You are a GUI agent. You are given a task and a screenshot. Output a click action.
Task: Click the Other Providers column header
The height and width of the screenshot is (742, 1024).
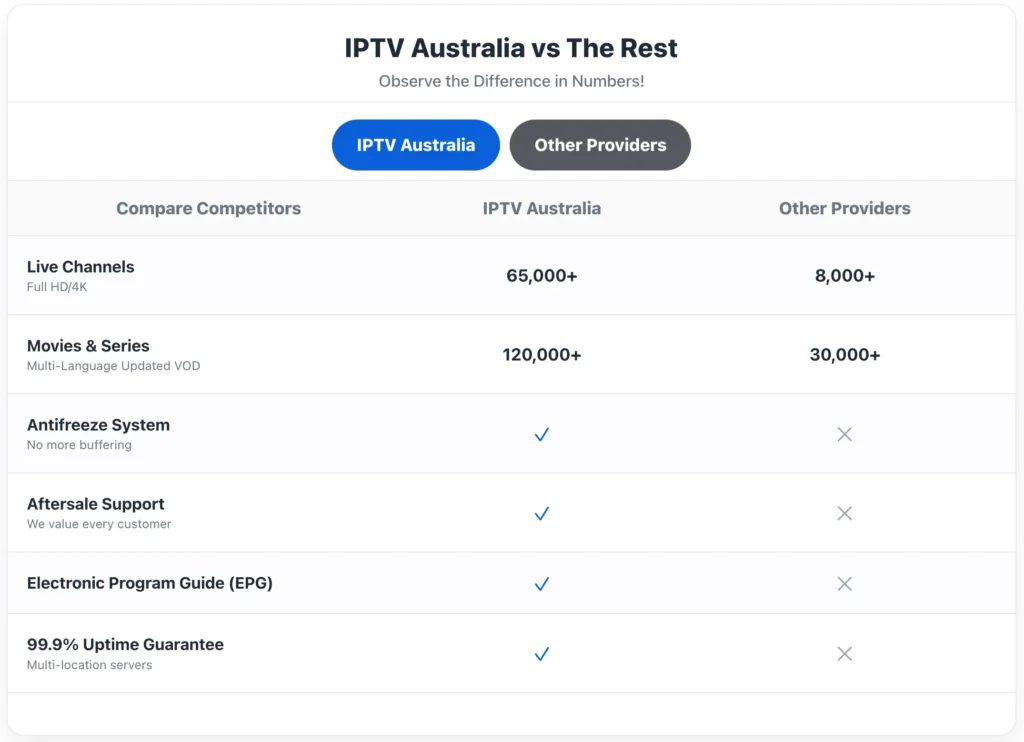pyautogui.click(x=844, y=208)
